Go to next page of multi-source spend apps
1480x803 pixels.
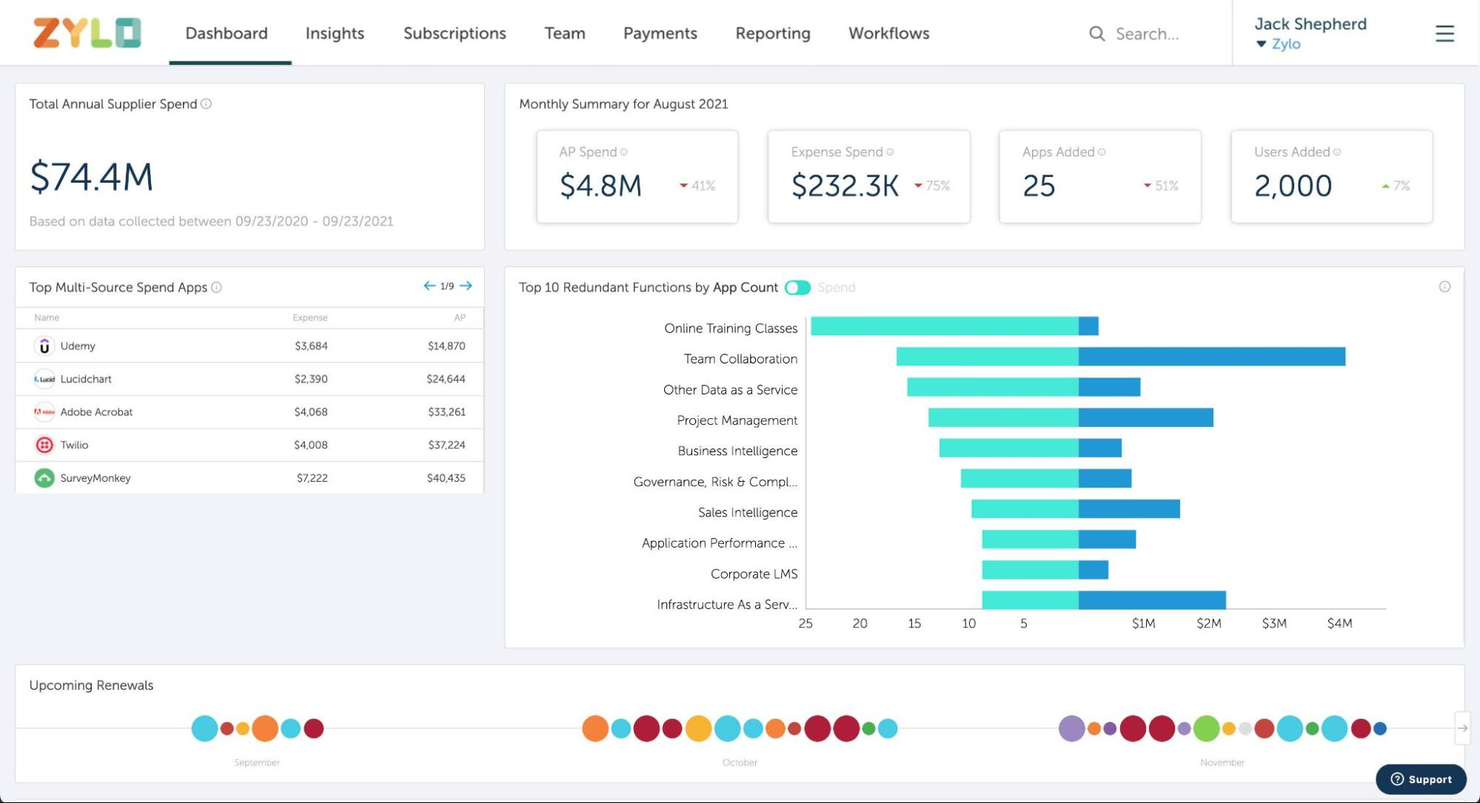click(x=465, y=285)
